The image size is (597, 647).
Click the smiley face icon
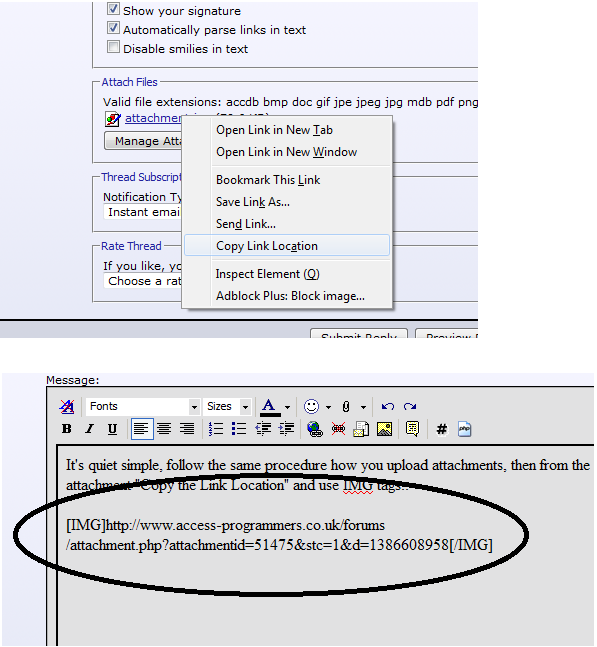[x=311, y=406]
